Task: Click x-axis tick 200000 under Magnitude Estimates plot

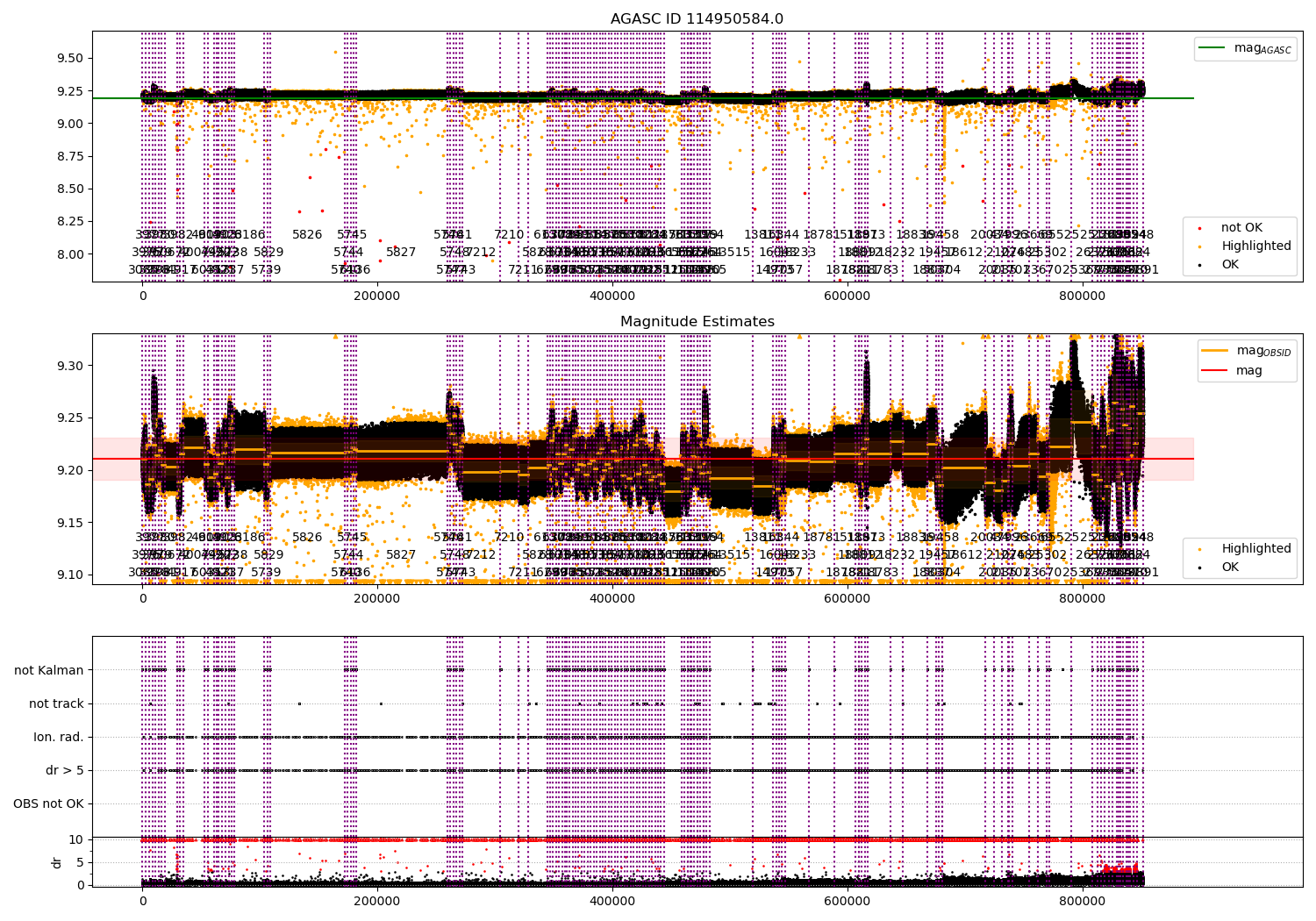Action: point(377,599)
